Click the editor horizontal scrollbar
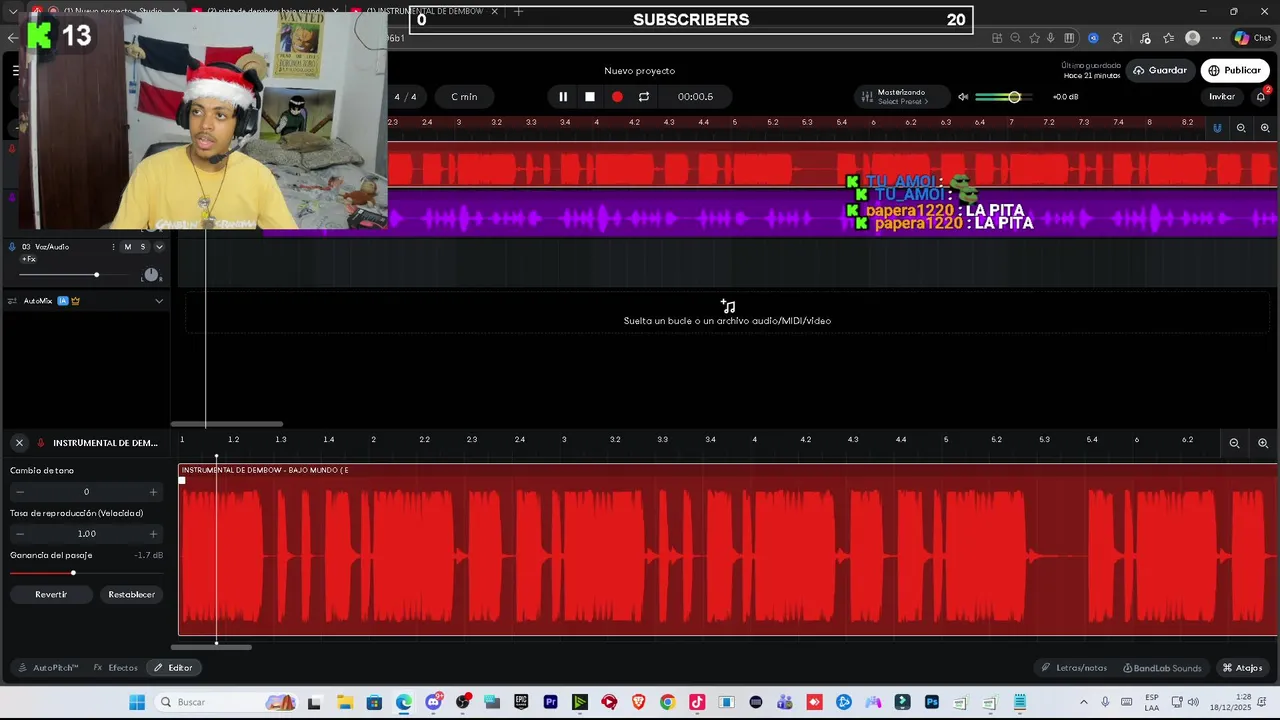 [211, 647]
